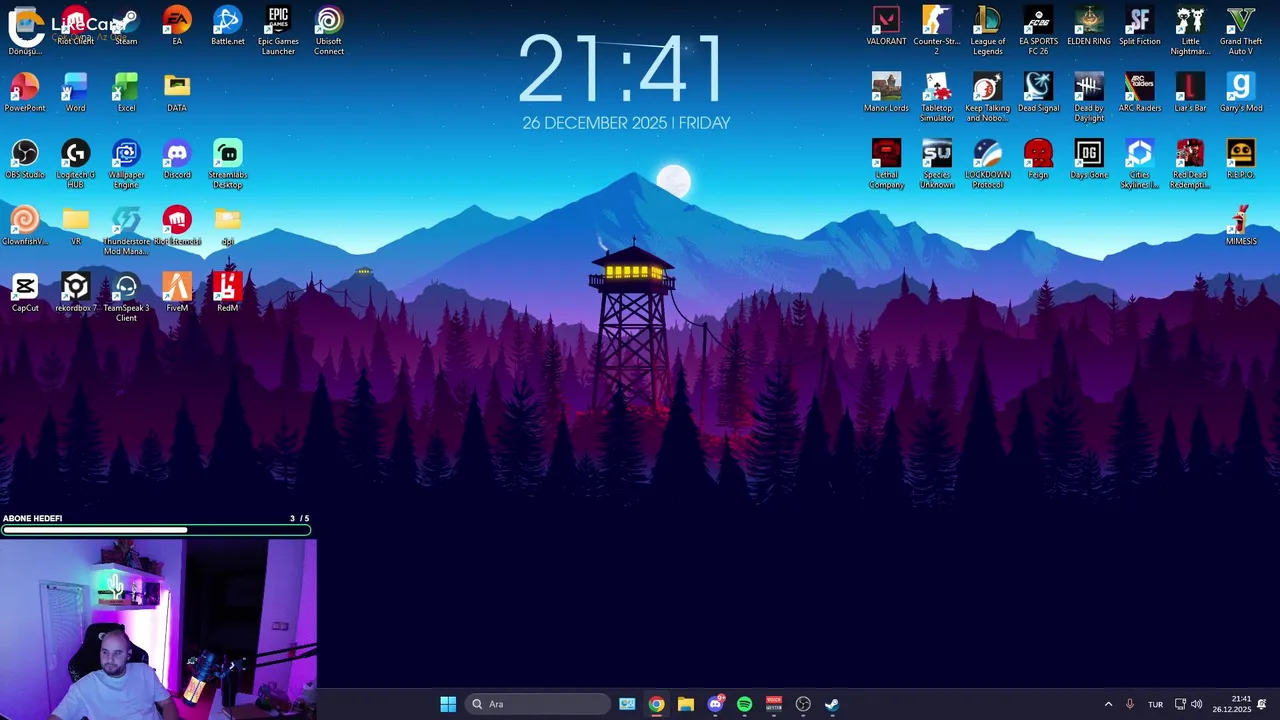Select the Wallpaper Engine shortcut
Image resolution: width=1280 pixels, height=720 pixels.
pyautogui.click(x=126, y=165)
